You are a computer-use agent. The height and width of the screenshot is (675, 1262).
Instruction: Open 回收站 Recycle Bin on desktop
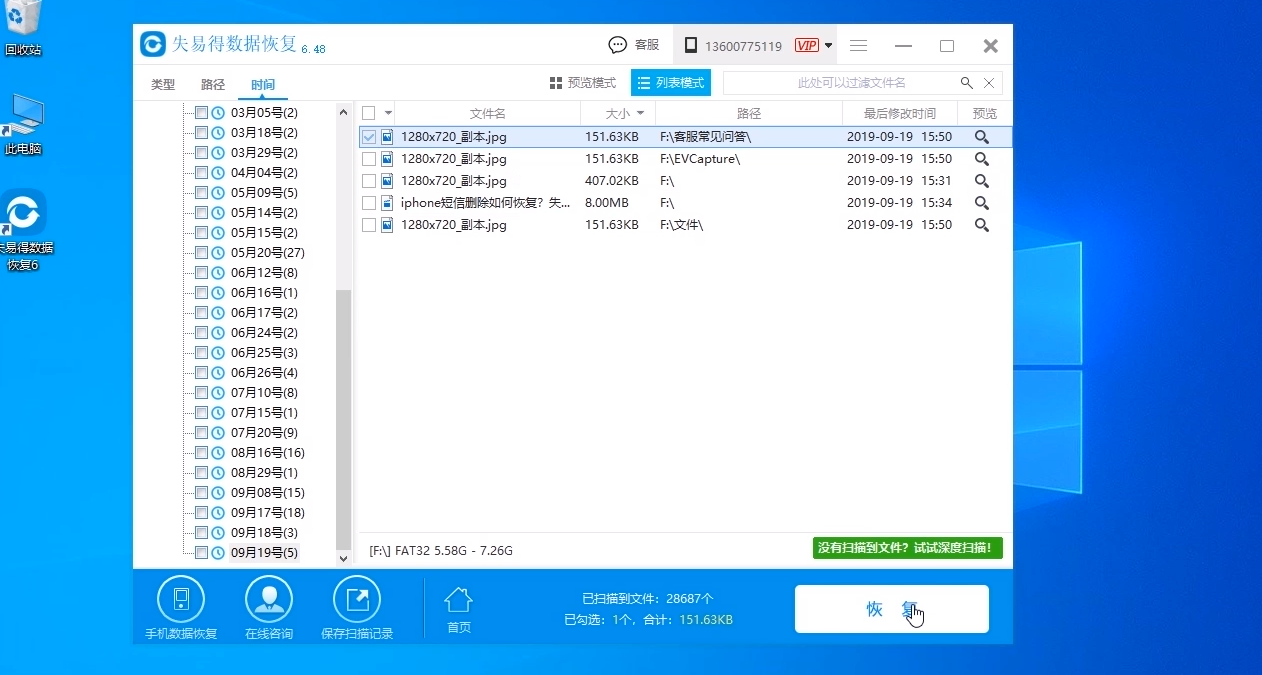24,28
